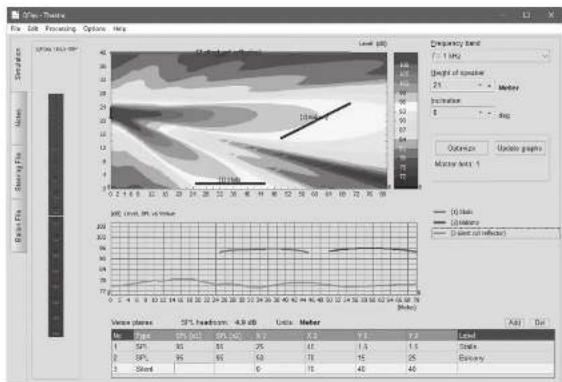This screenshot has width=562, height=382.
Task: Click the application icon in the title bar
Action: tap(15, 15)
